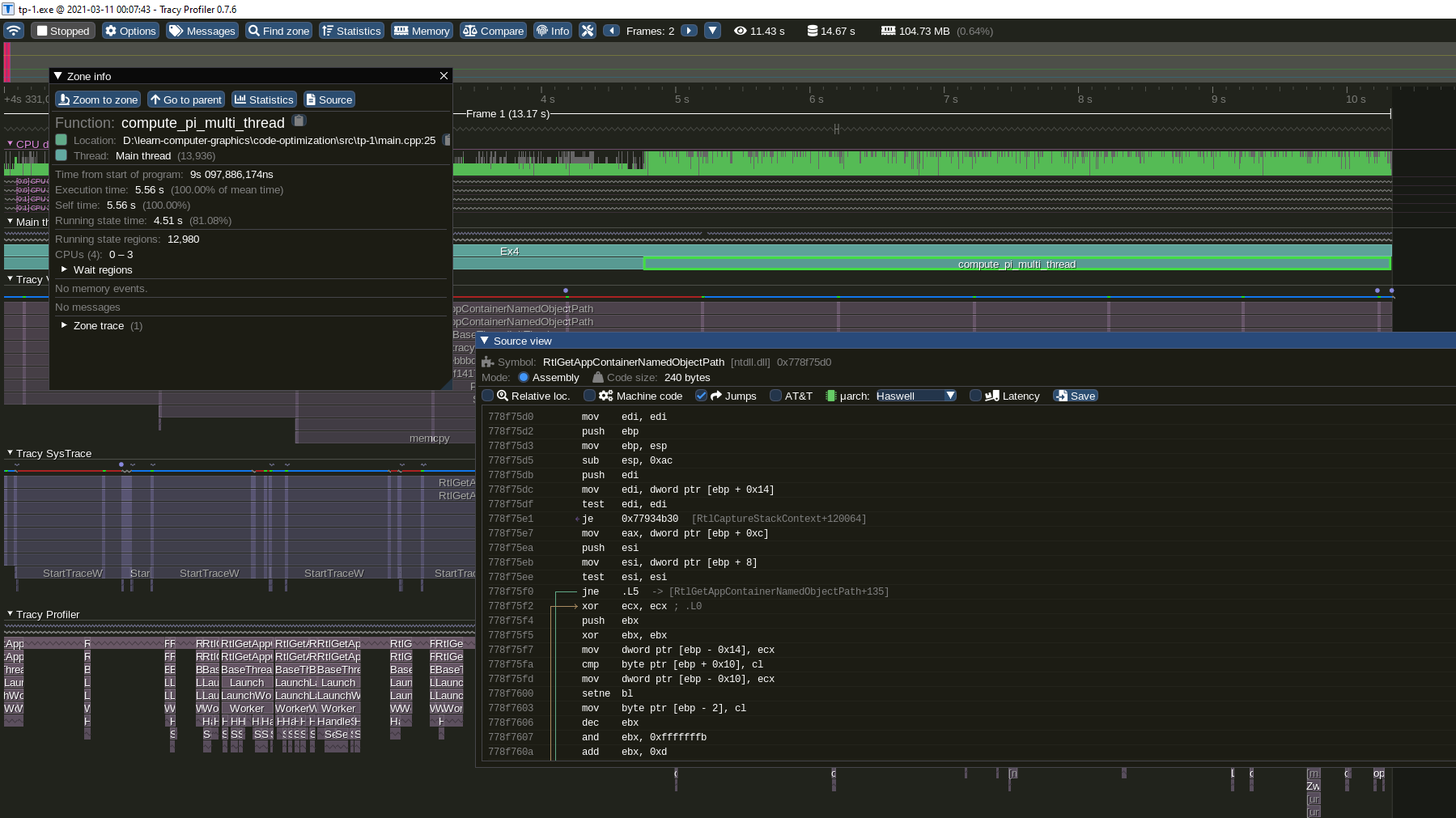Enable AT&T syntax checkbox
The width and height of the screenshot is (1456, 818).
[775, 396]
